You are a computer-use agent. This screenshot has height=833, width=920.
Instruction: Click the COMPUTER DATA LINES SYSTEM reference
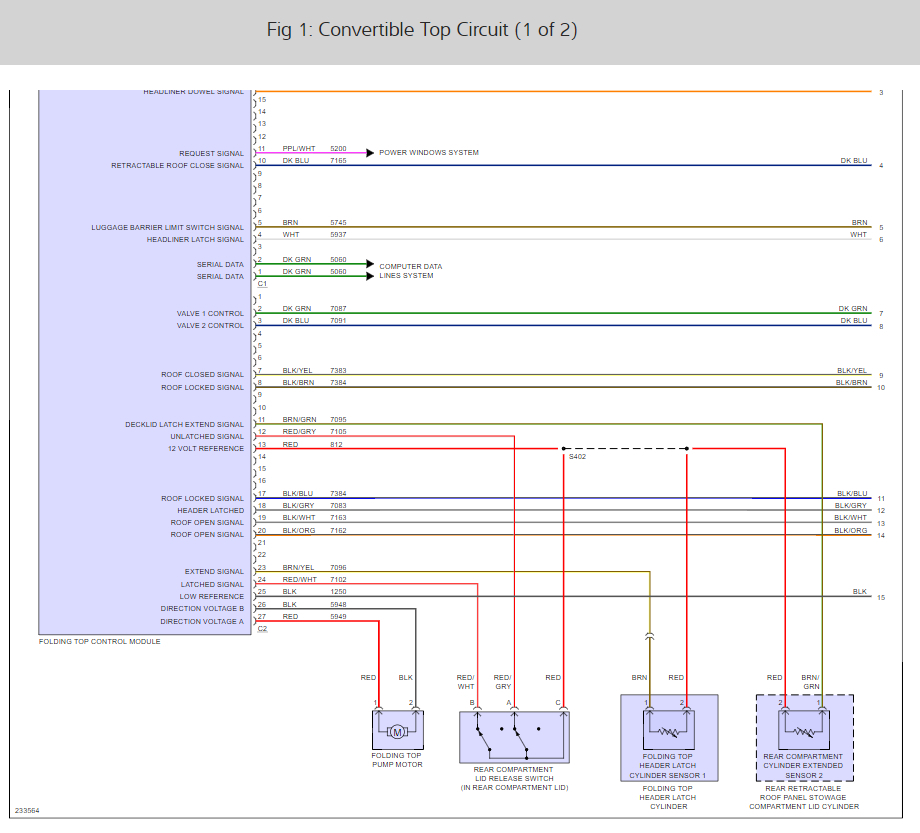pyautogui.click(x=411, y=271)
